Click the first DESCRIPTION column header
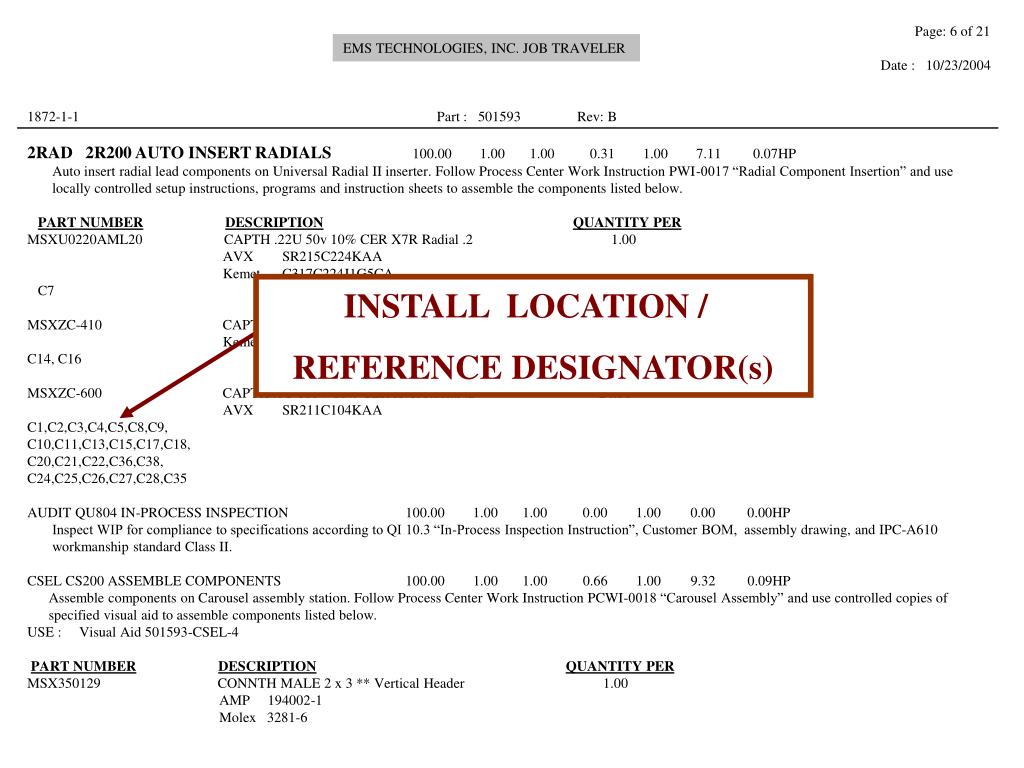This screenshot has width=1024, height=768. click(274, 223)
